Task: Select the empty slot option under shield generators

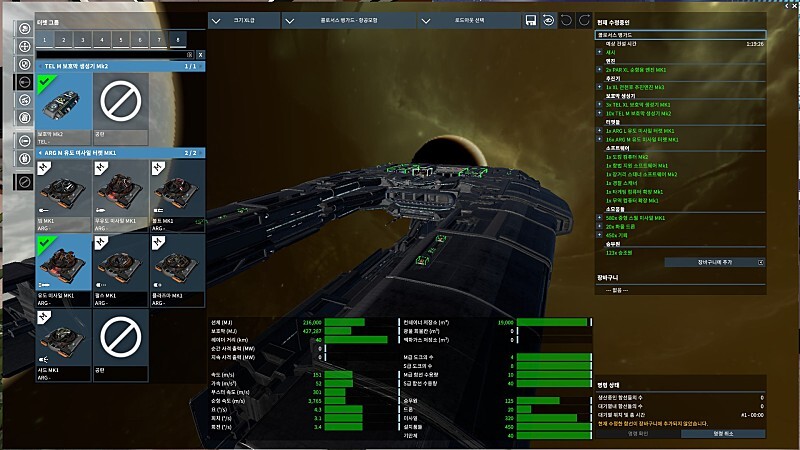Action: pyautogui.click(x=120, y=109)
